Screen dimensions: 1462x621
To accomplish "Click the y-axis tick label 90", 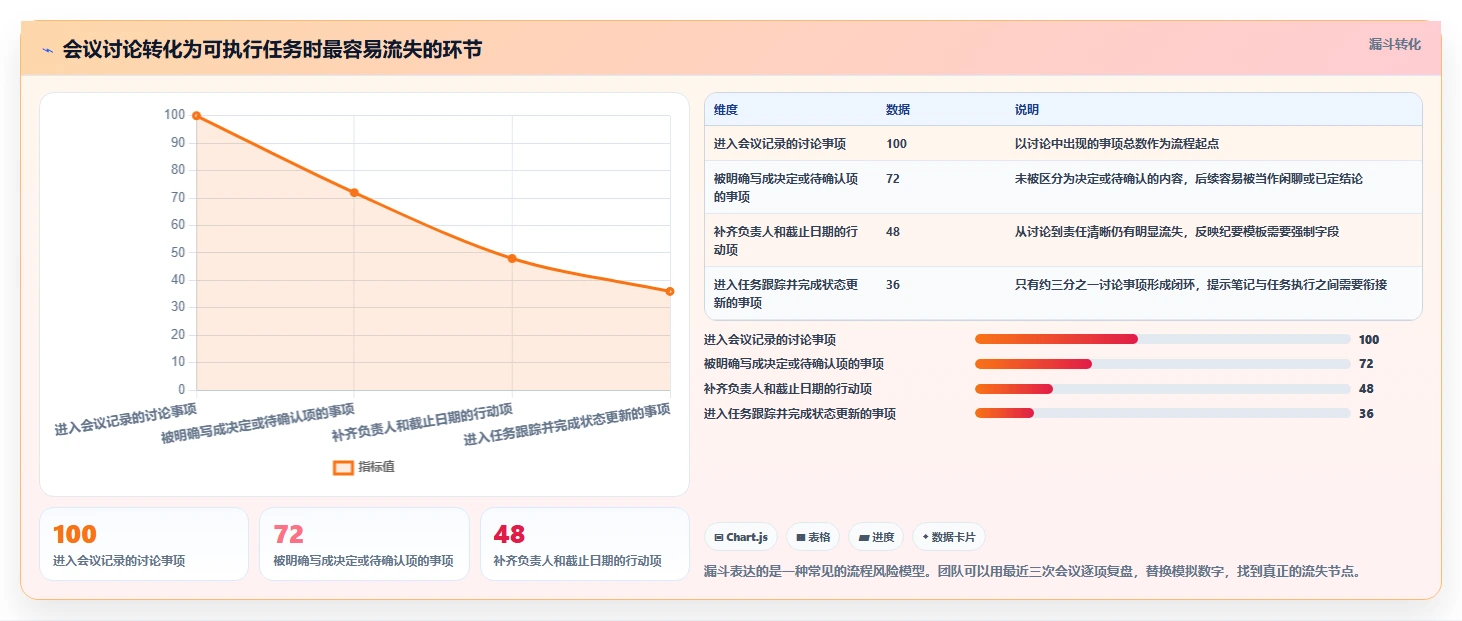I will 178,143.
